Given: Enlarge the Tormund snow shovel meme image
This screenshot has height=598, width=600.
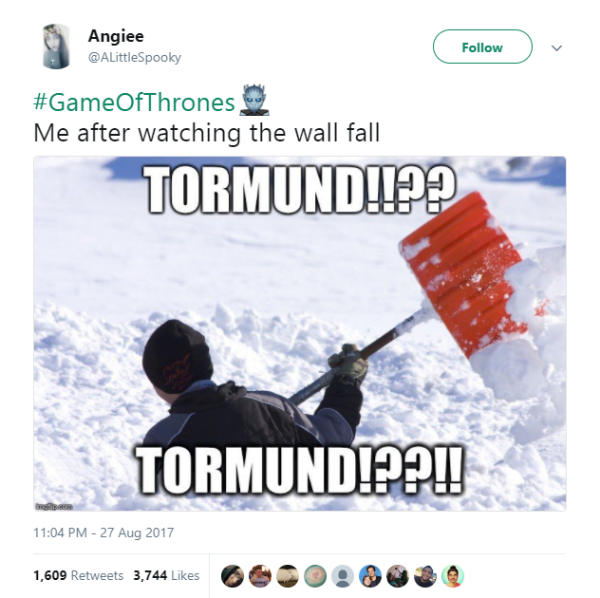Looking at the screenshot, I should [x=300, y=333].
